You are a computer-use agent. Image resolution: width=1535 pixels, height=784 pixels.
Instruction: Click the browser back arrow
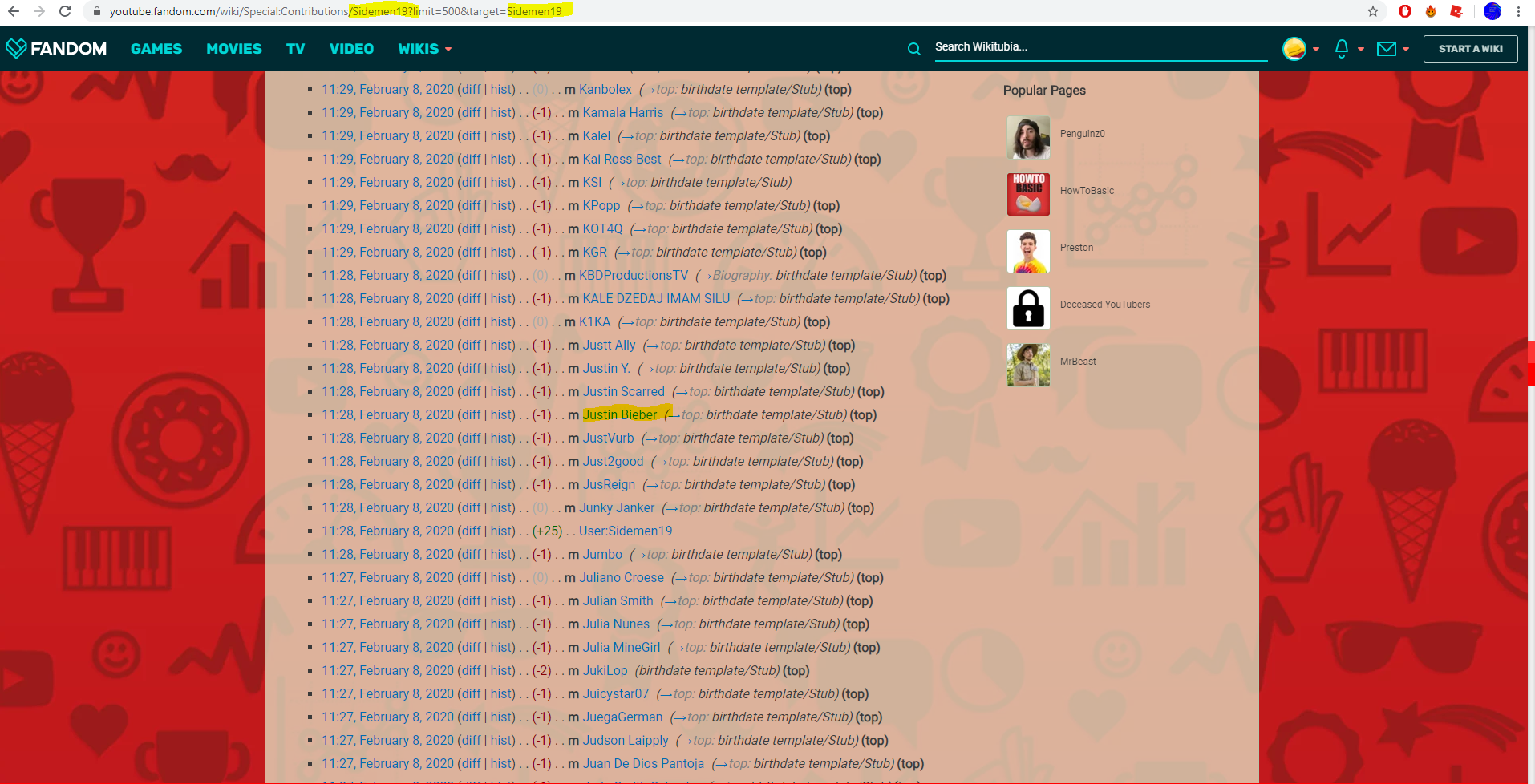point(14,11)
